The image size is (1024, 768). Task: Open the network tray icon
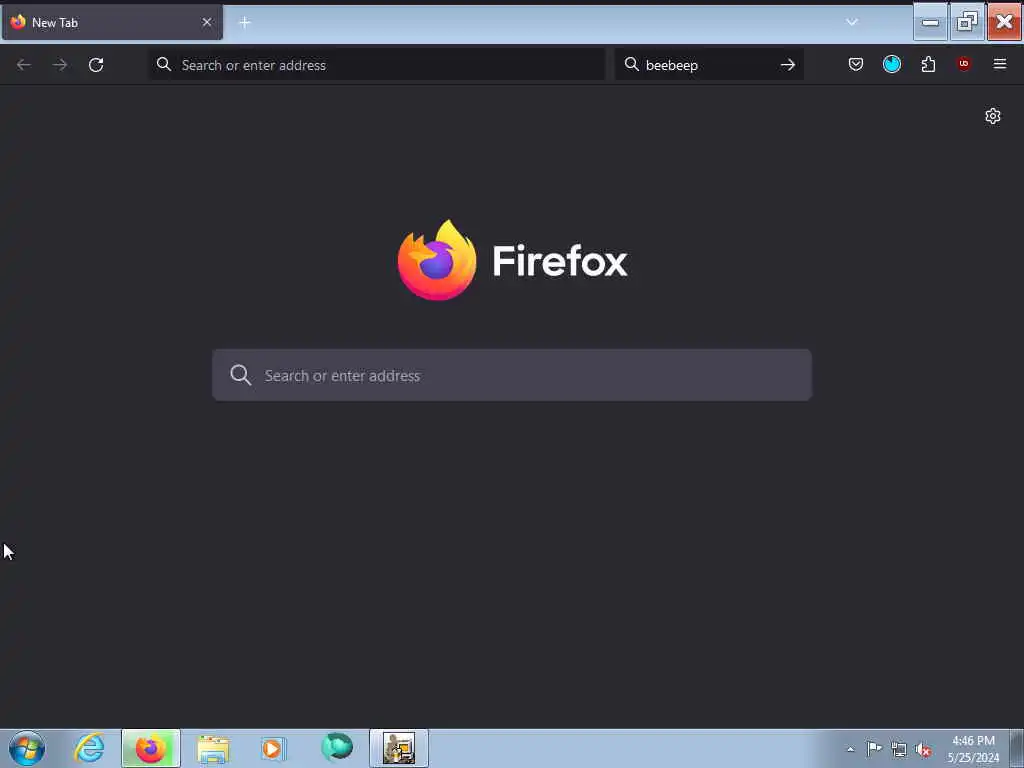coord(899,750)
